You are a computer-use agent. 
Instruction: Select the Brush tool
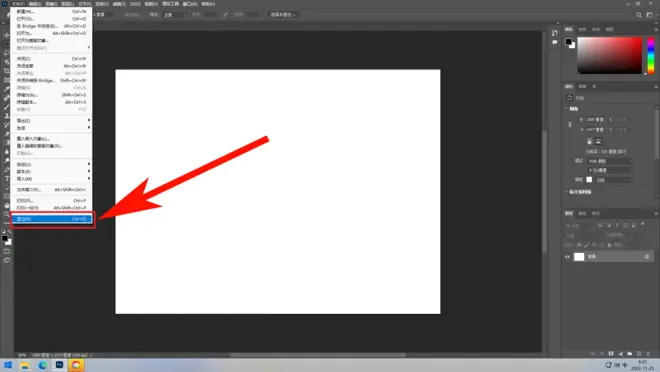6,106
